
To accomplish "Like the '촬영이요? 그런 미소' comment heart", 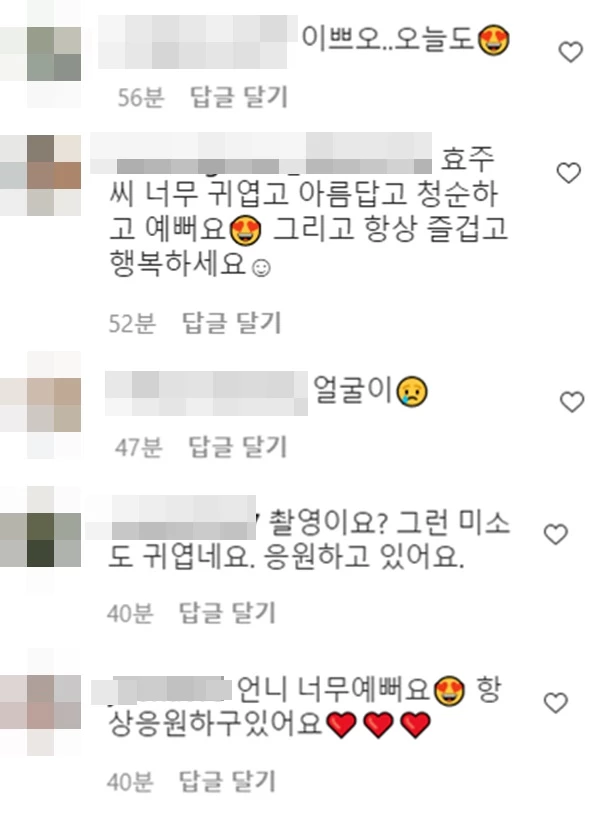I will (556, 534).
